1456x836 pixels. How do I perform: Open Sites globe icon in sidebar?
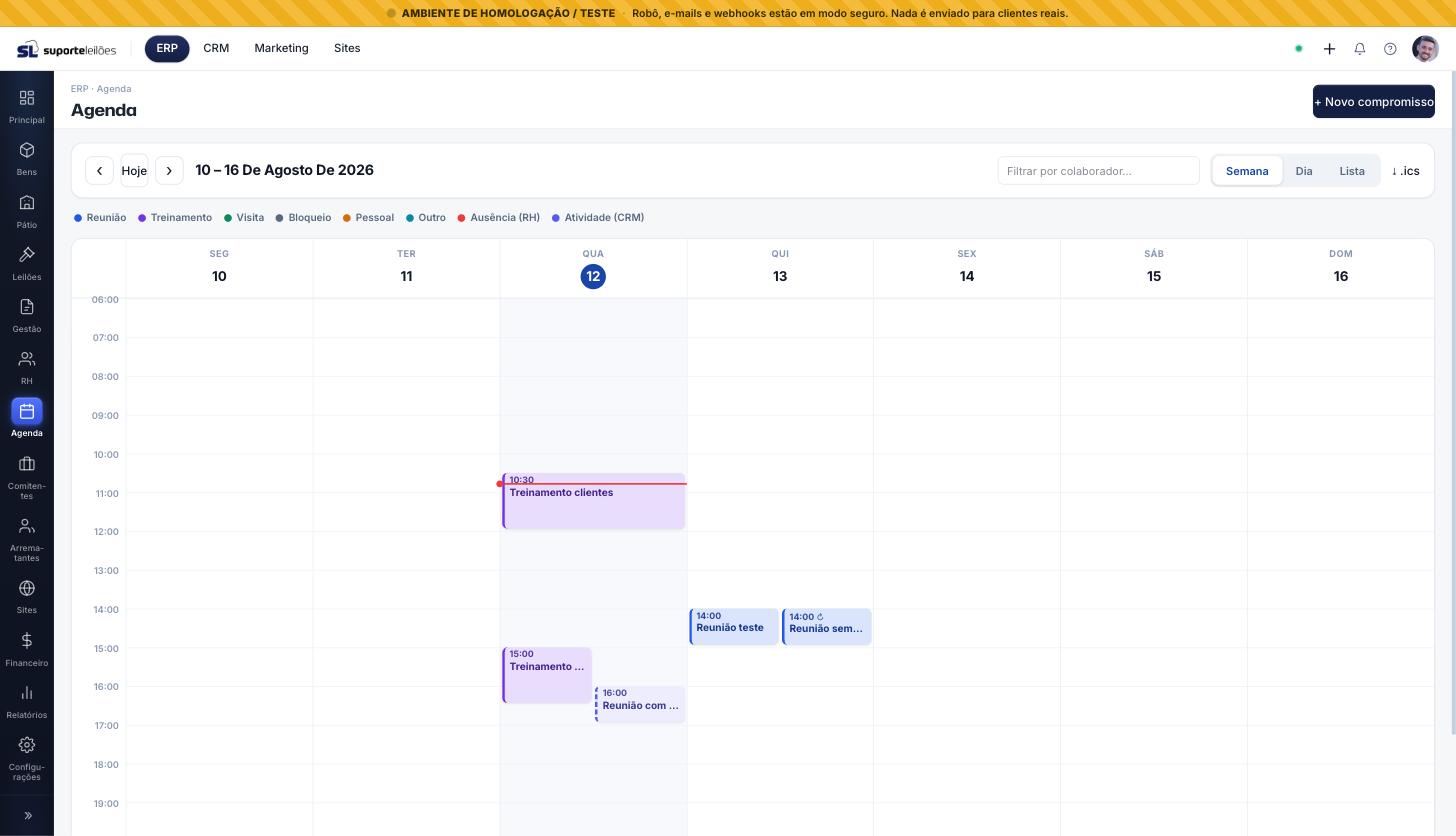coord(27,588)
